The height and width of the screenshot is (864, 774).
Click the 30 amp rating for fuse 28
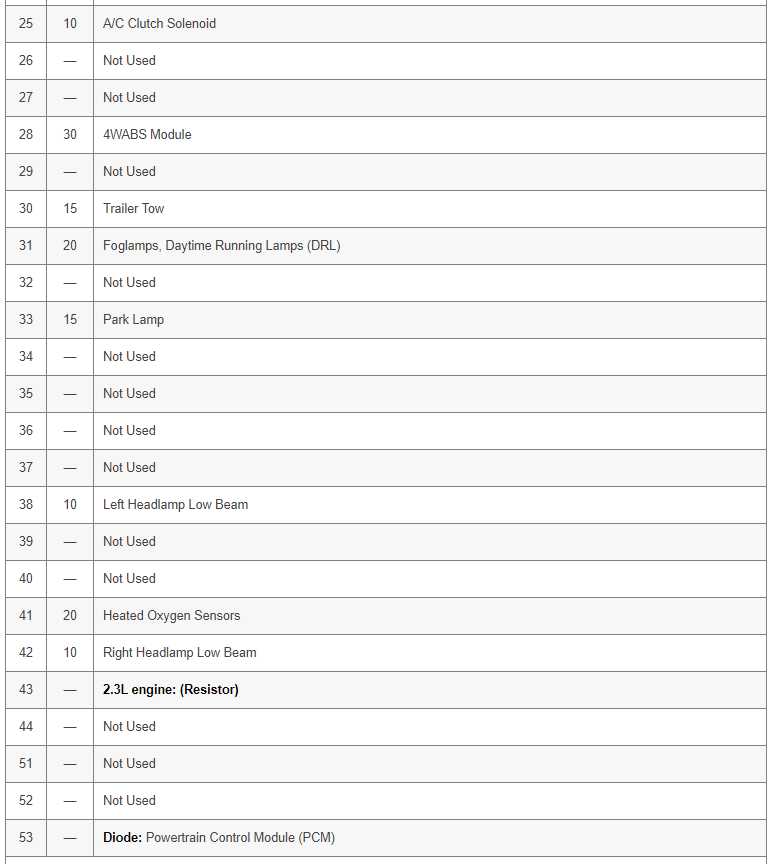pyautogui.click(x=70, y=134)
